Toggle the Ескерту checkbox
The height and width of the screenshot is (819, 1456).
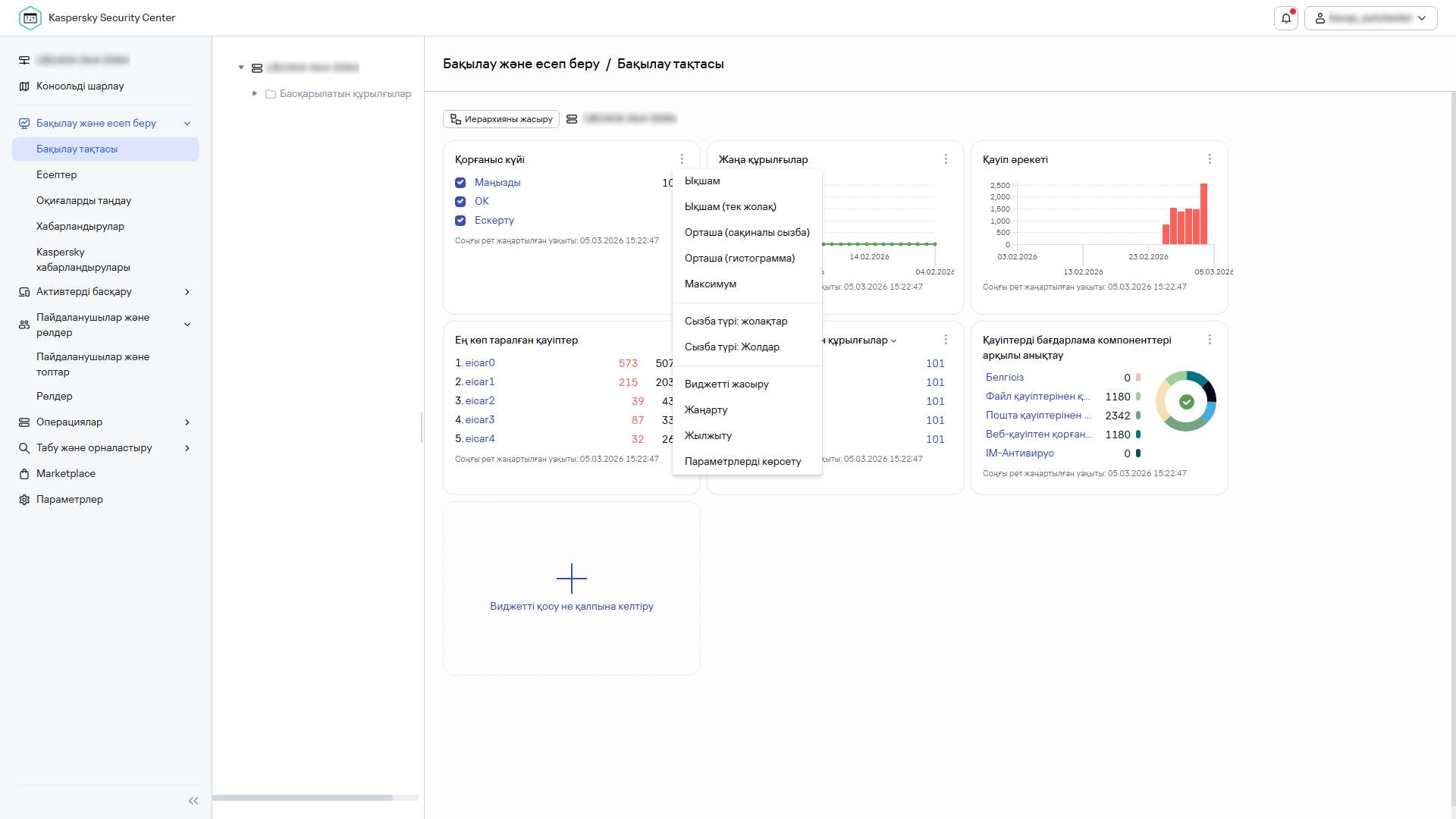(x=460, y=221)
